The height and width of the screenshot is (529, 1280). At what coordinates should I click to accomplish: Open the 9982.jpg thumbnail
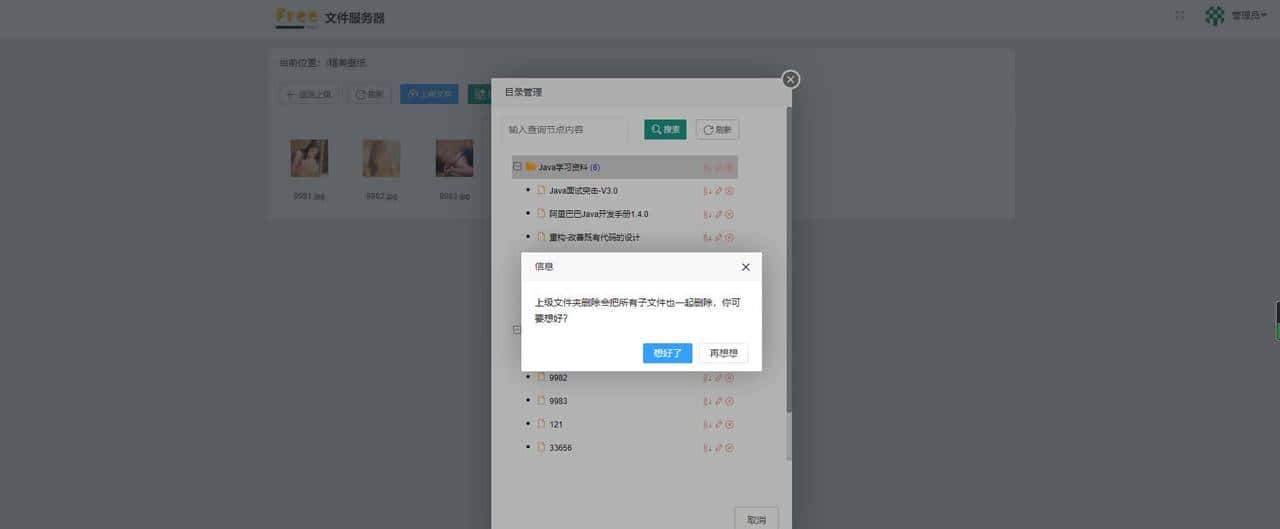click(382, 158)
